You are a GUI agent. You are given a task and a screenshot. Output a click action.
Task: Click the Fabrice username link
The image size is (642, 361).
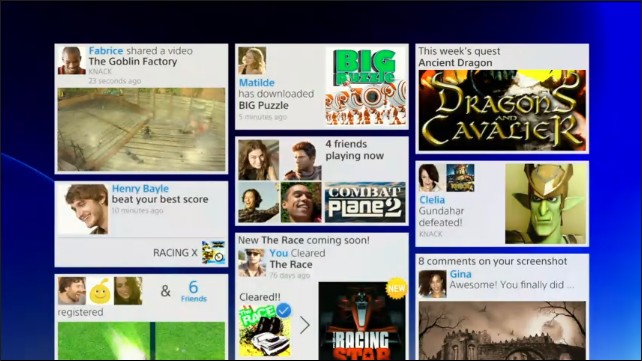pyautogui.click(x=106, y=51)
